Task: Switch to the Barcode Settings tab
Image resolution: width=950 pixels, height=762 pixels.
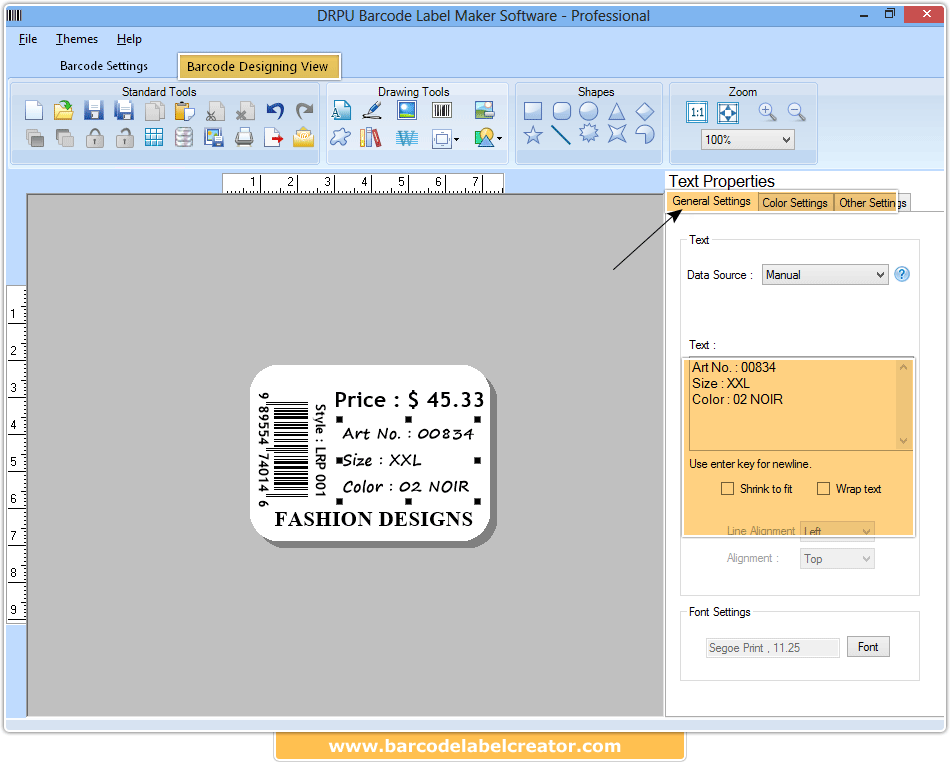Action: pyautogui.click(x=104, y=66)
